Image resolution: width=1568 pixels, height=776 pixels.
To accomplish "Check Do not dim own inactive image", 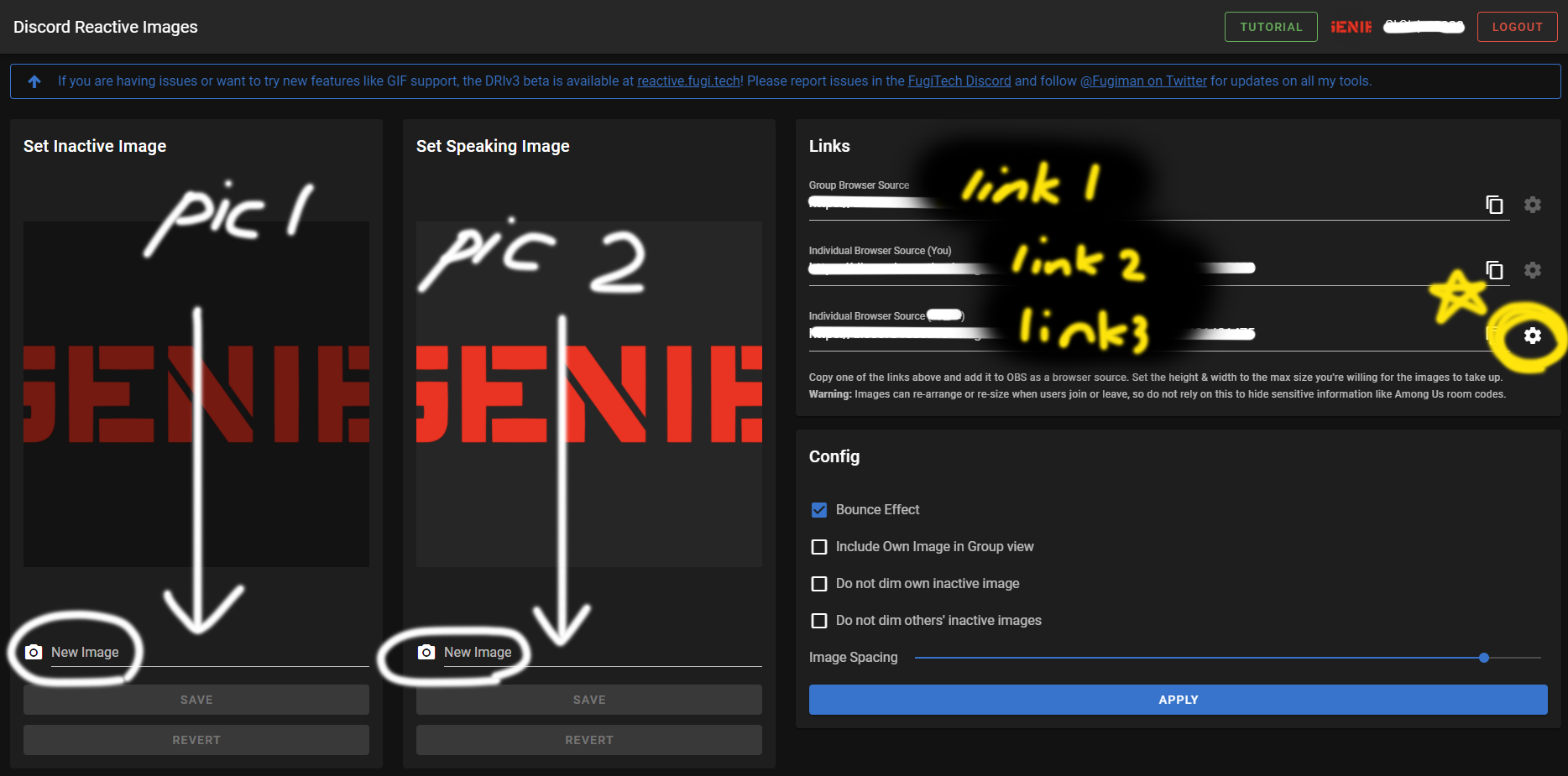I will click(819, 584).
